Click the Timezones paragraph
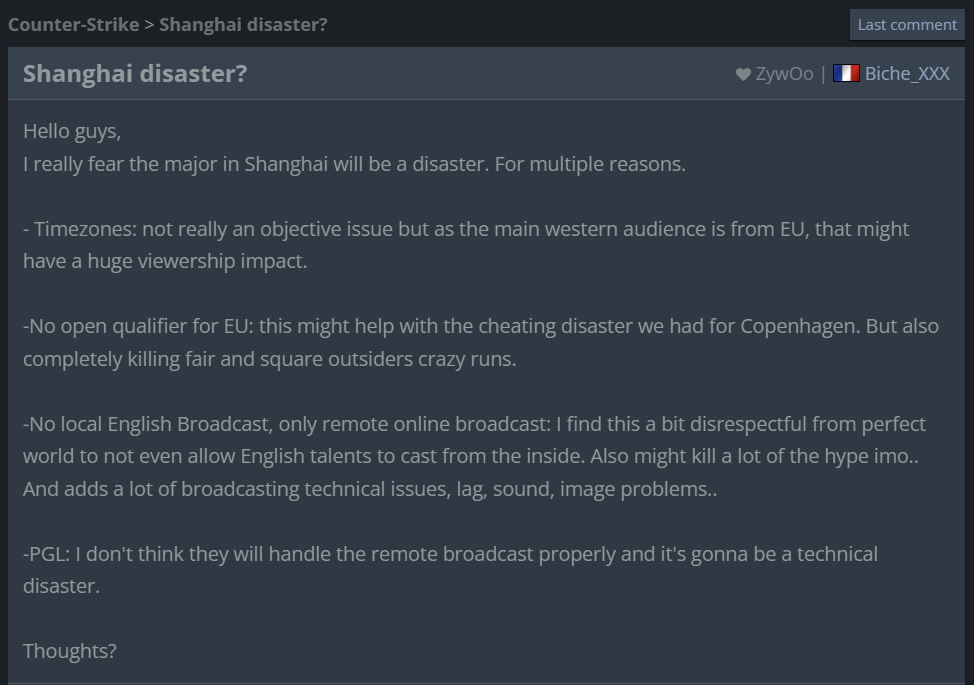Screen dimensions: 974x685 pyautogui.click(x=466, y=229)
